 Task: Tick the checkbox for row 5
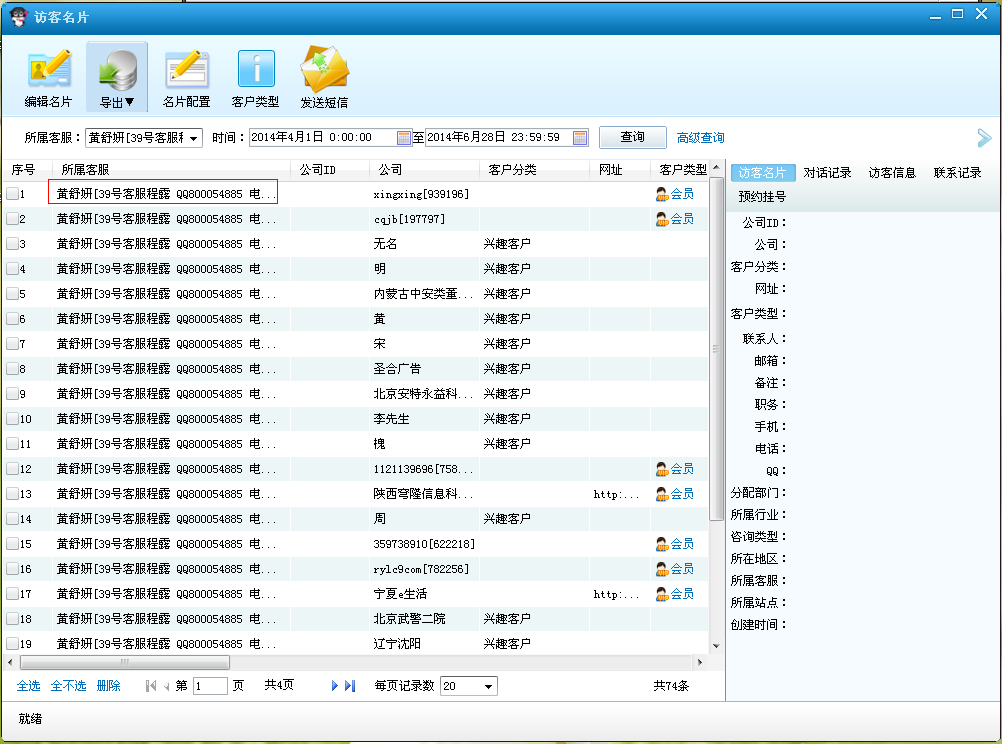click(x=12, y=294)
